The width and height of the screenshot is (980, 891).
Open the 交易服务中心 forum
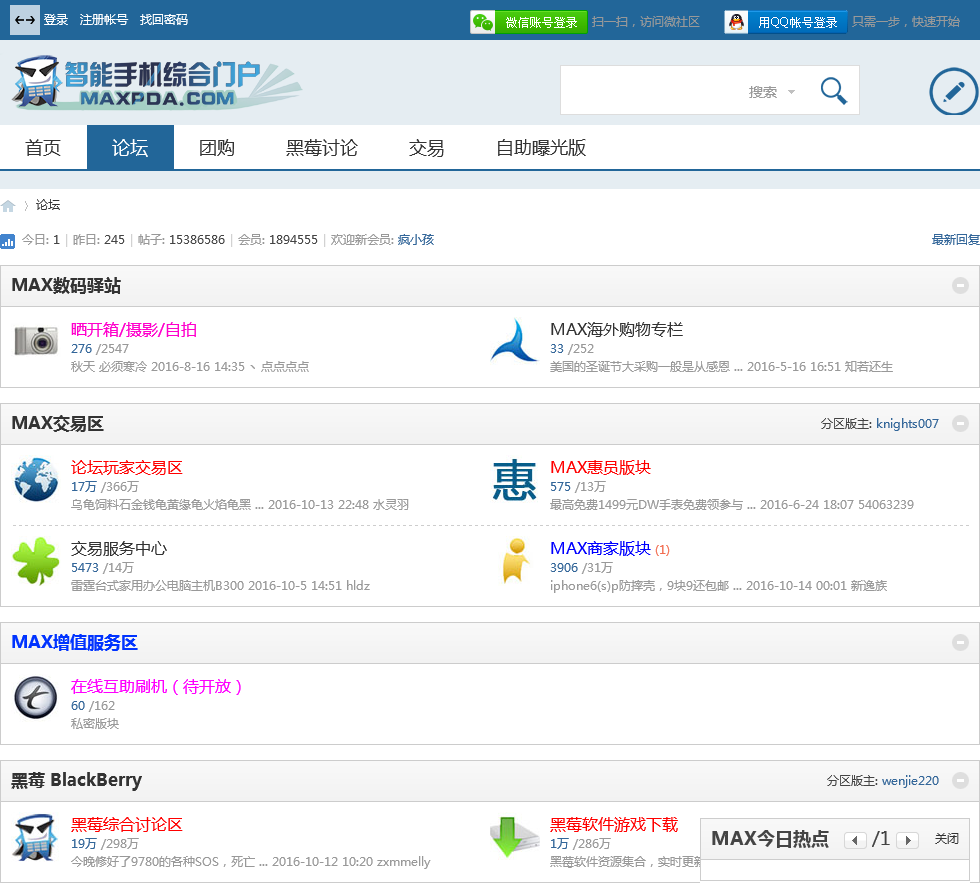tap(119, 549)
